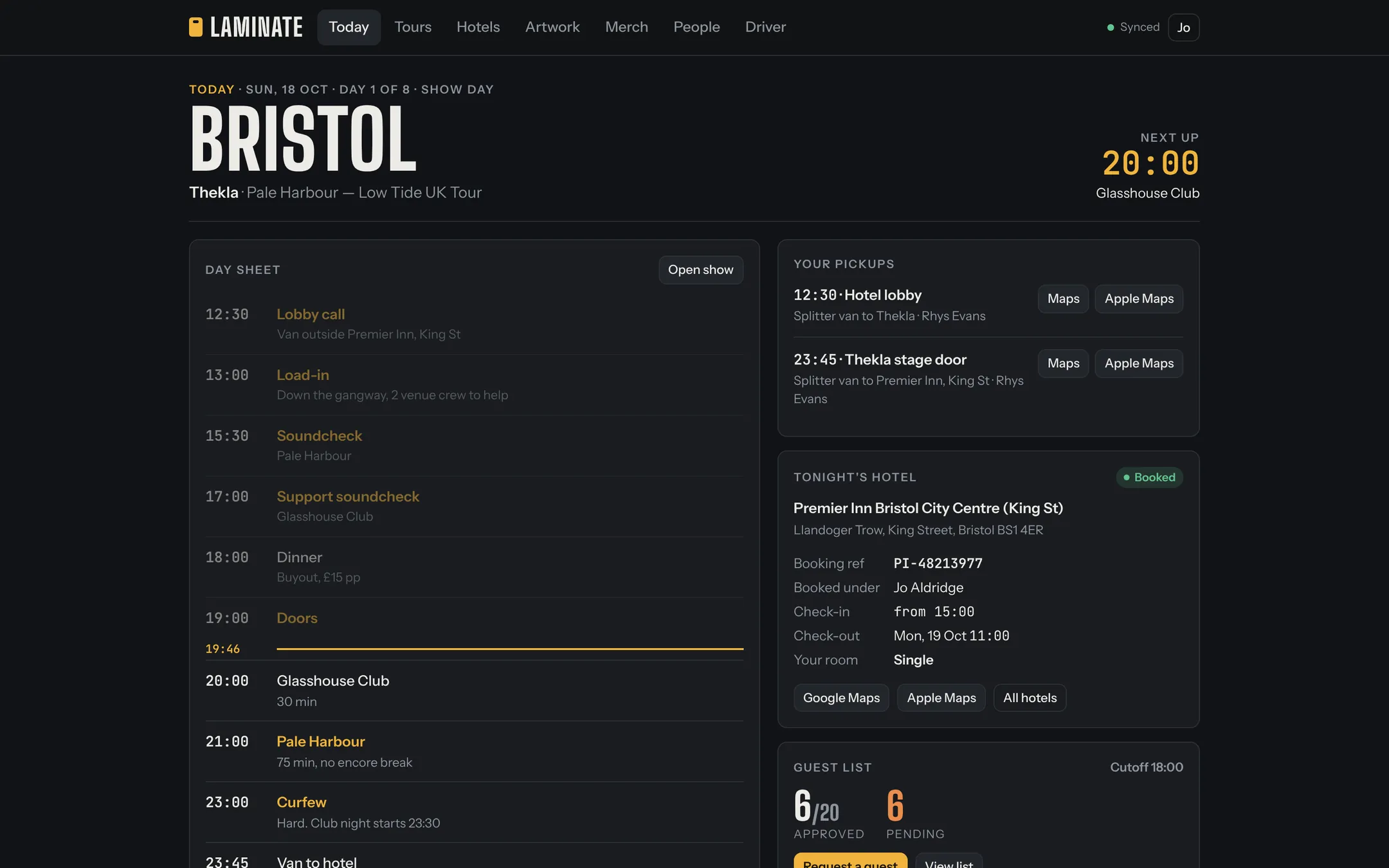This screenshot has width=1389, height=868.
Task: Click the hotel address Llandoger Trow text
Action: coord(918,530)
